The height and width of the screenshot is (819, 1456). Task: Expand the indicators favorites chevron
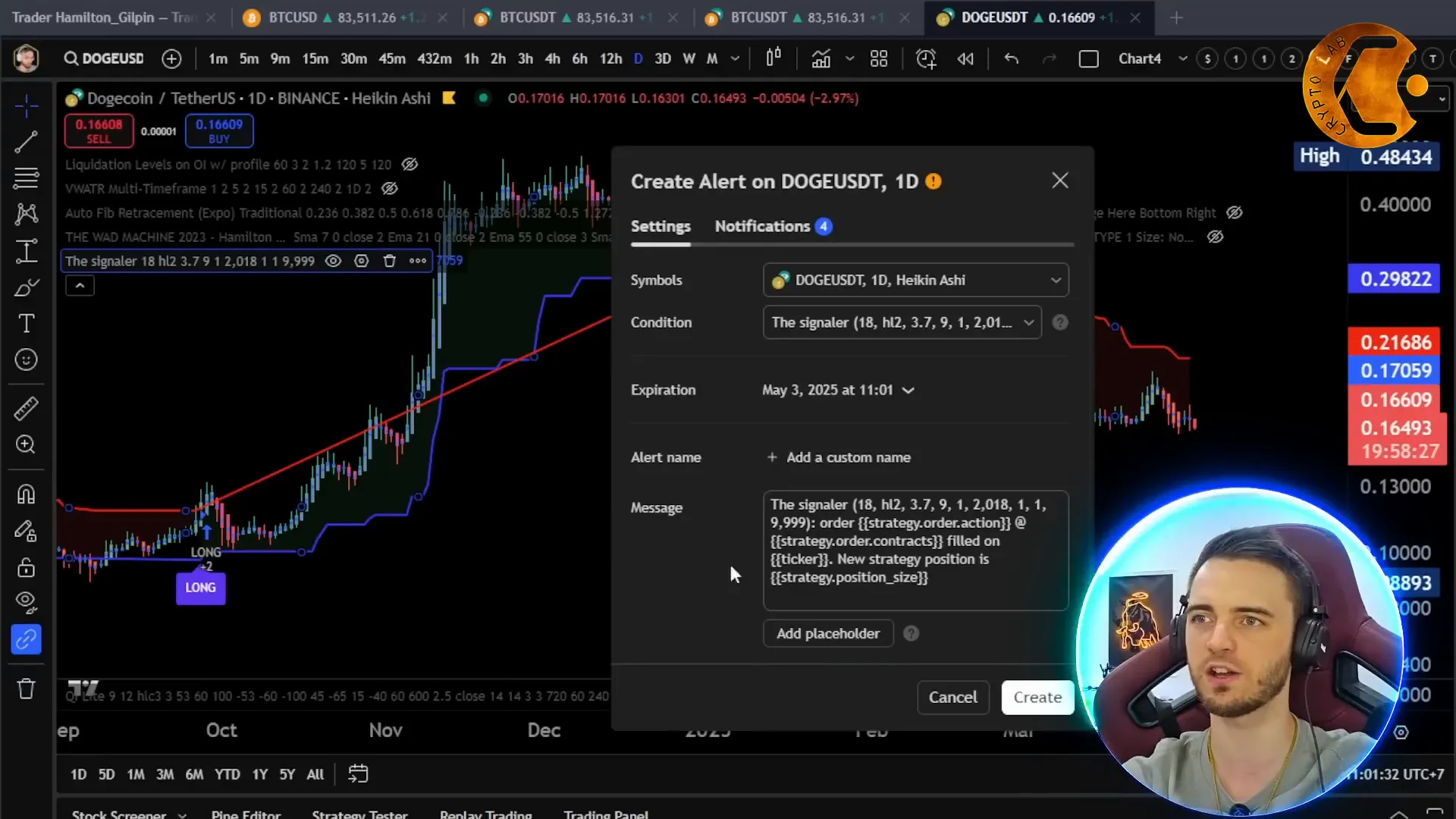coord(849,58)
